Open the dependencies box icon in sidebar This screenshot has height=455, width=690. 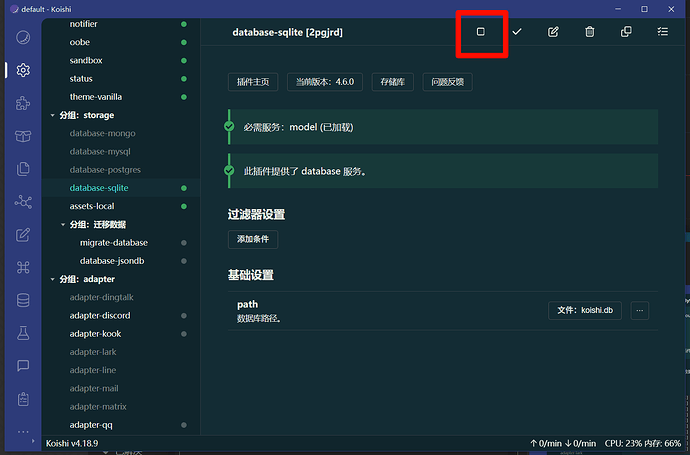click(23, 136)
